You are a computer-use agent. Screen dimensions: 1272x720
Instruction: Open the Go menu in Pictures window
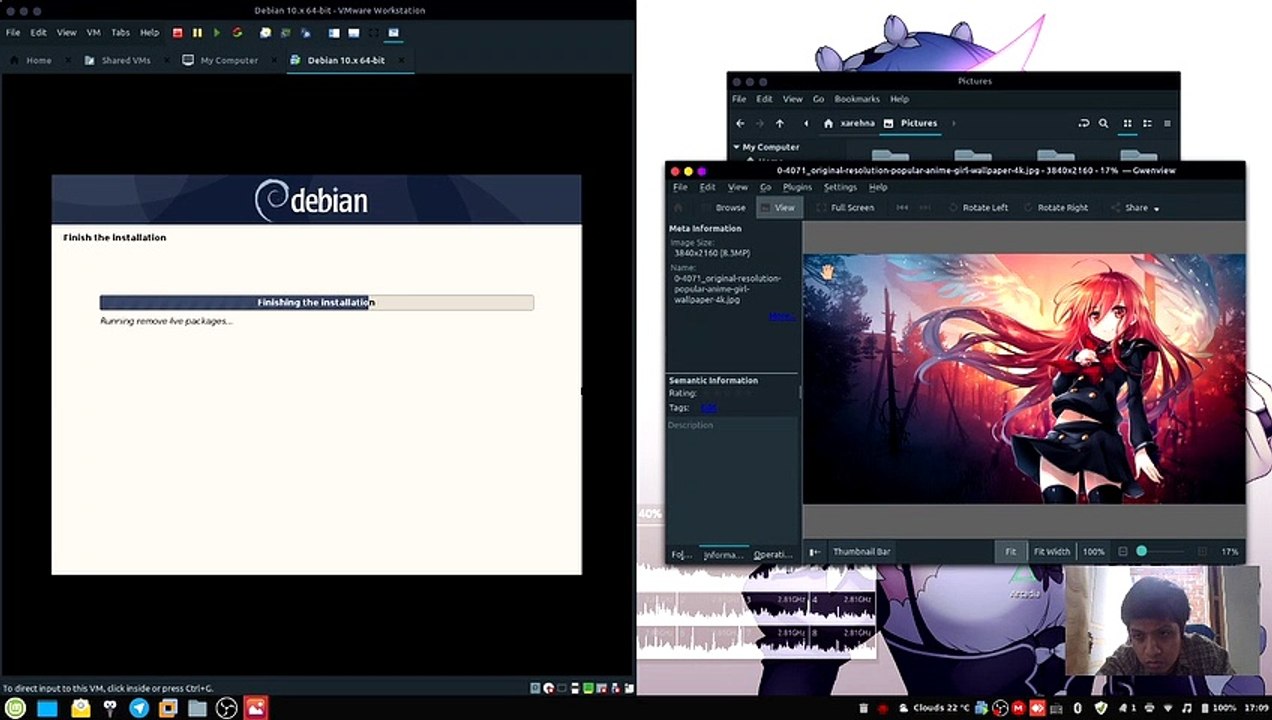818,99
